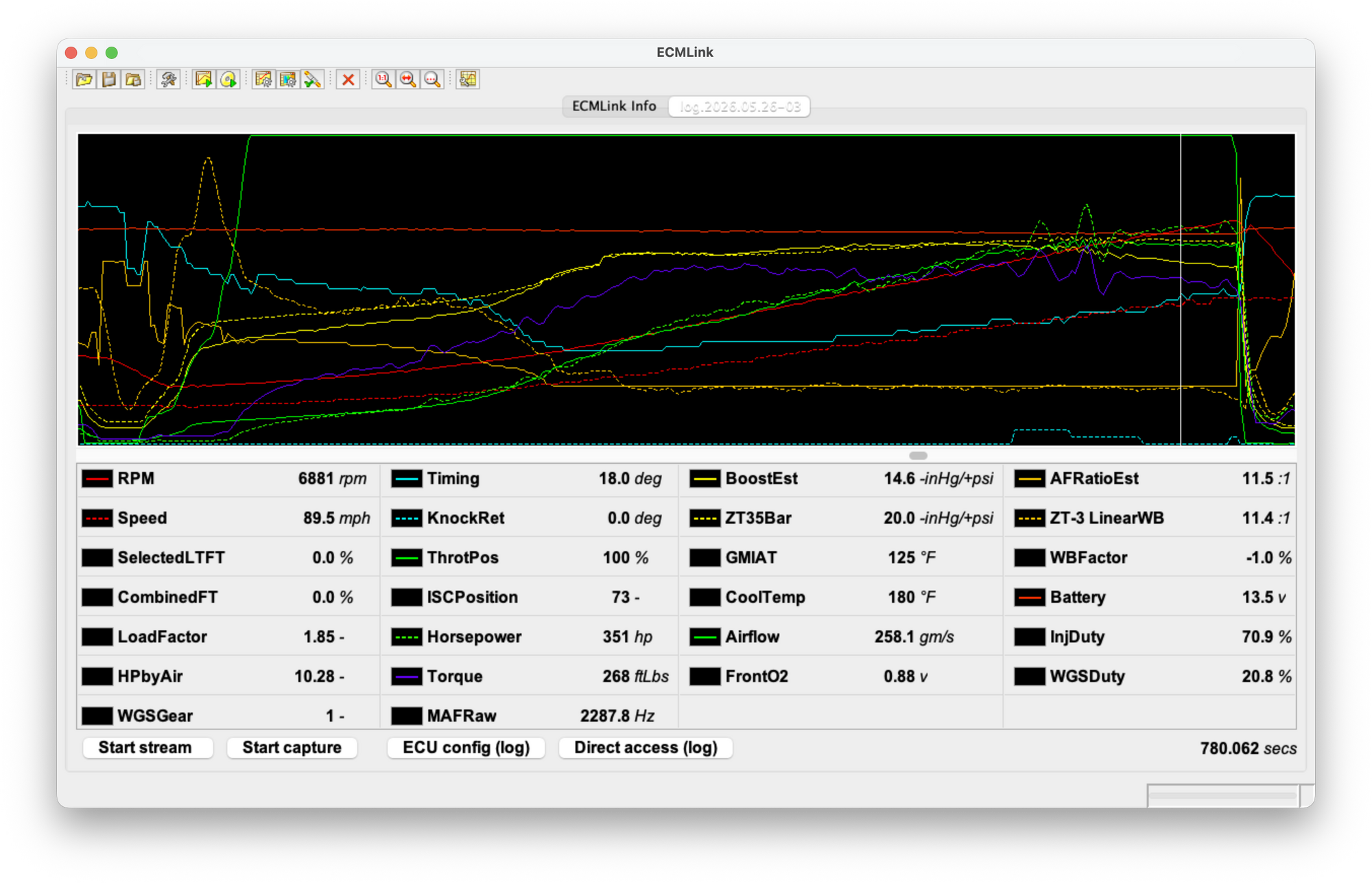This screenshot has width=1372, height=883.
Task: Click the black swatch beside WGSDuty
Action: (1030, 676)
